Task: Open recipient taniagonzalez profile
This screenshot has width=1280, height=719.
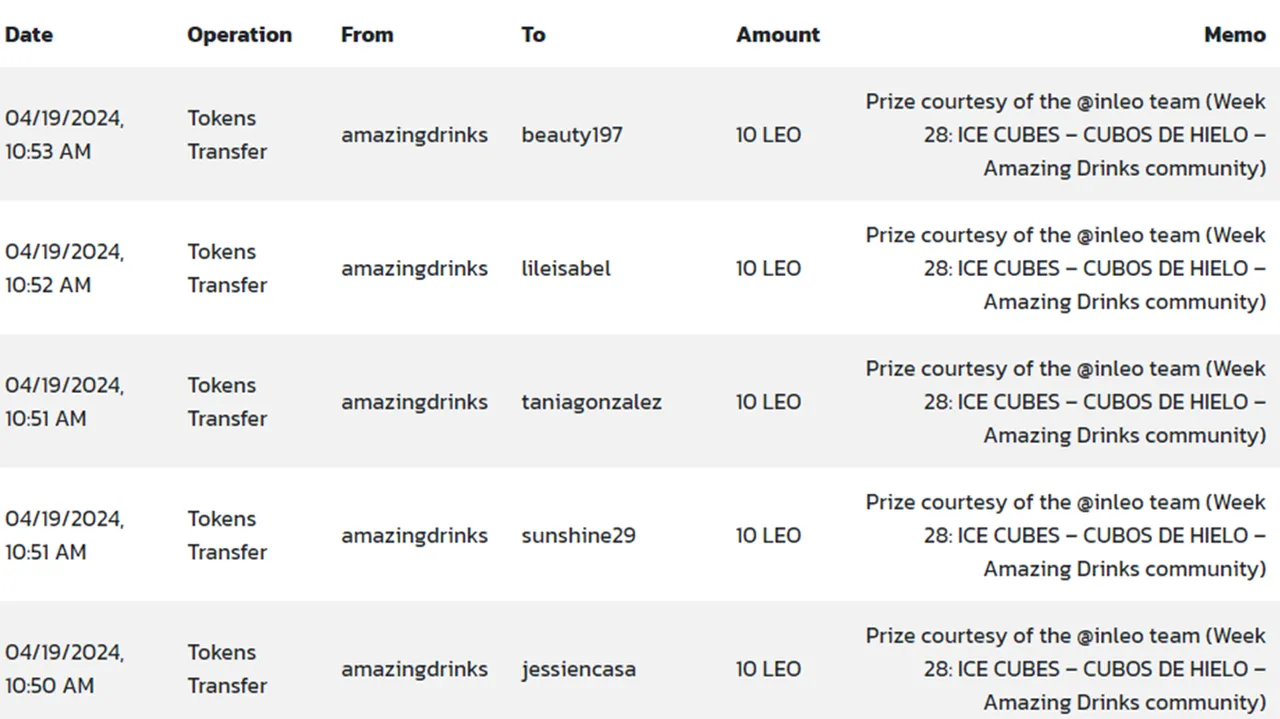Action: [x=591, y=402]
